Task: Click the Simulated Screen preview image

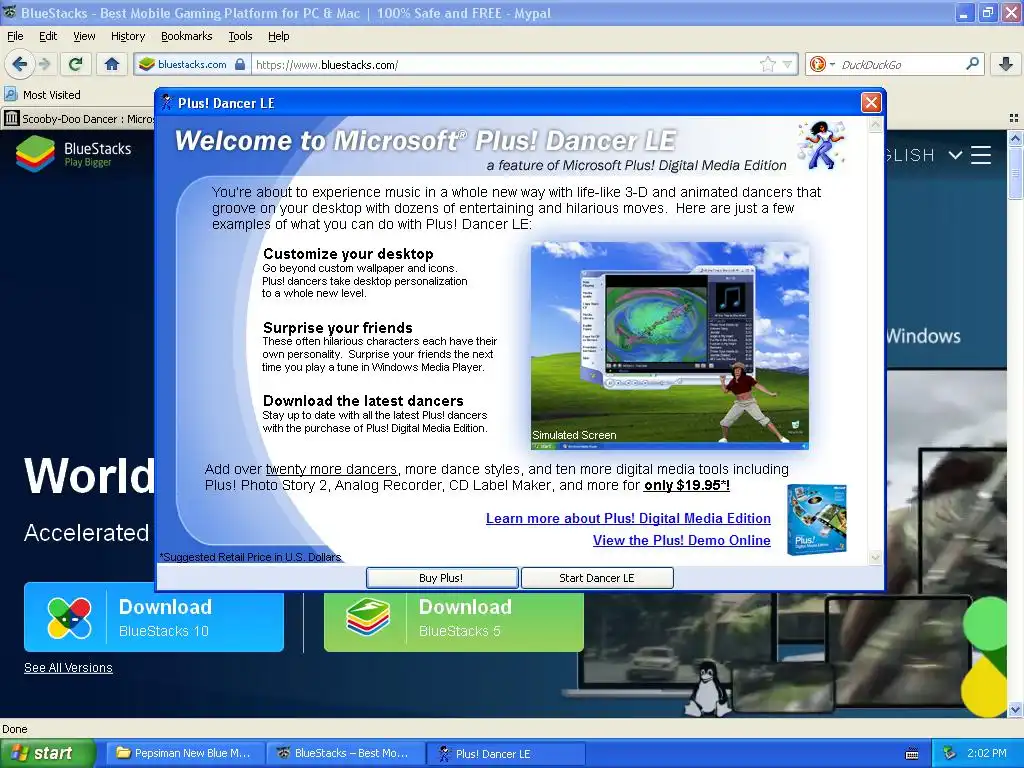Action: pos(670,346)
